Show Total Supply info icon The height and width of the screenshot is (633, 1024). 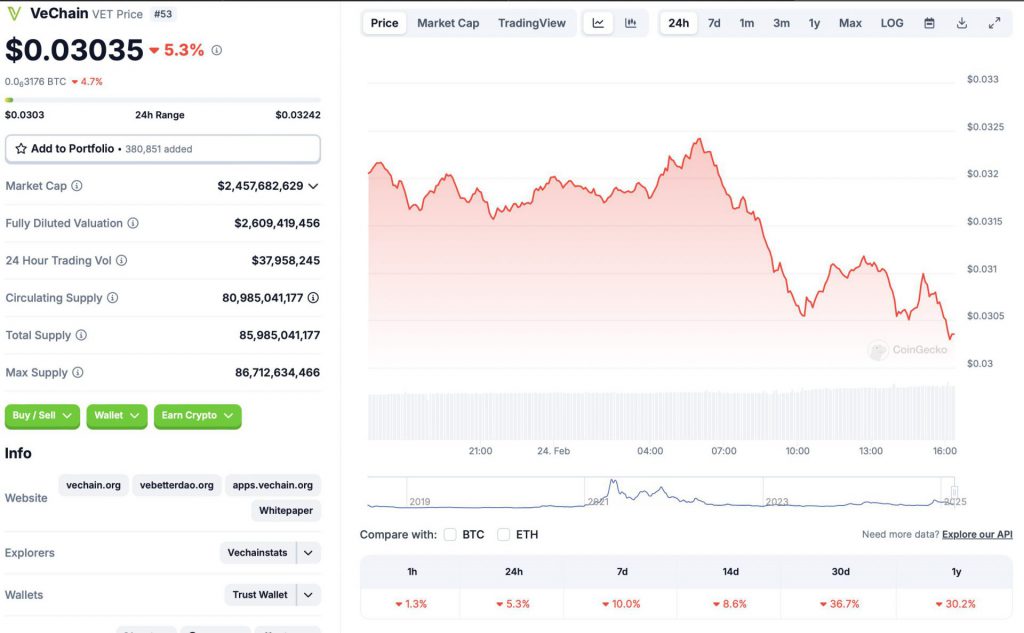click(81, 334)
